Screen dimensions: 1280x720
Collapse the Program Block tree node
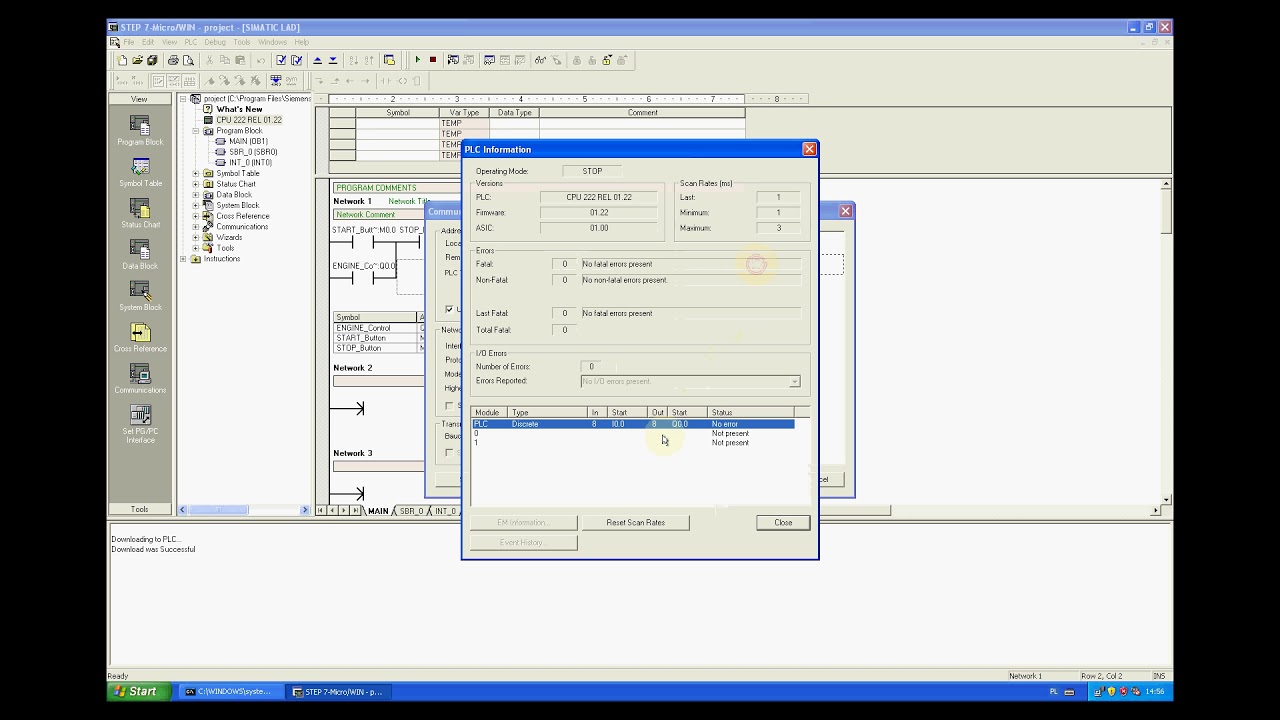point(196,131)
